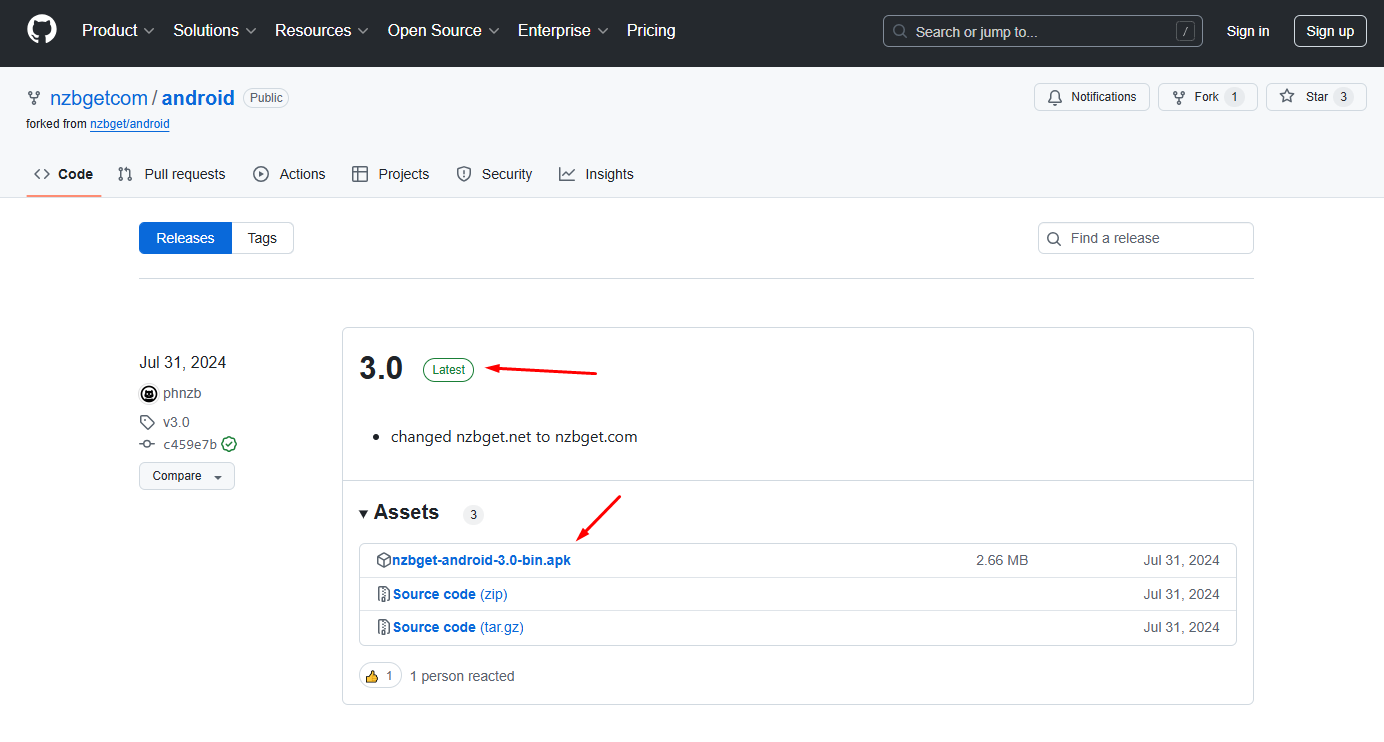The height and width of the screenshot is (742, 1384).
Task: Click the 2.66 MB file size
Action: pyautogui.click(x=1002, y=561)
